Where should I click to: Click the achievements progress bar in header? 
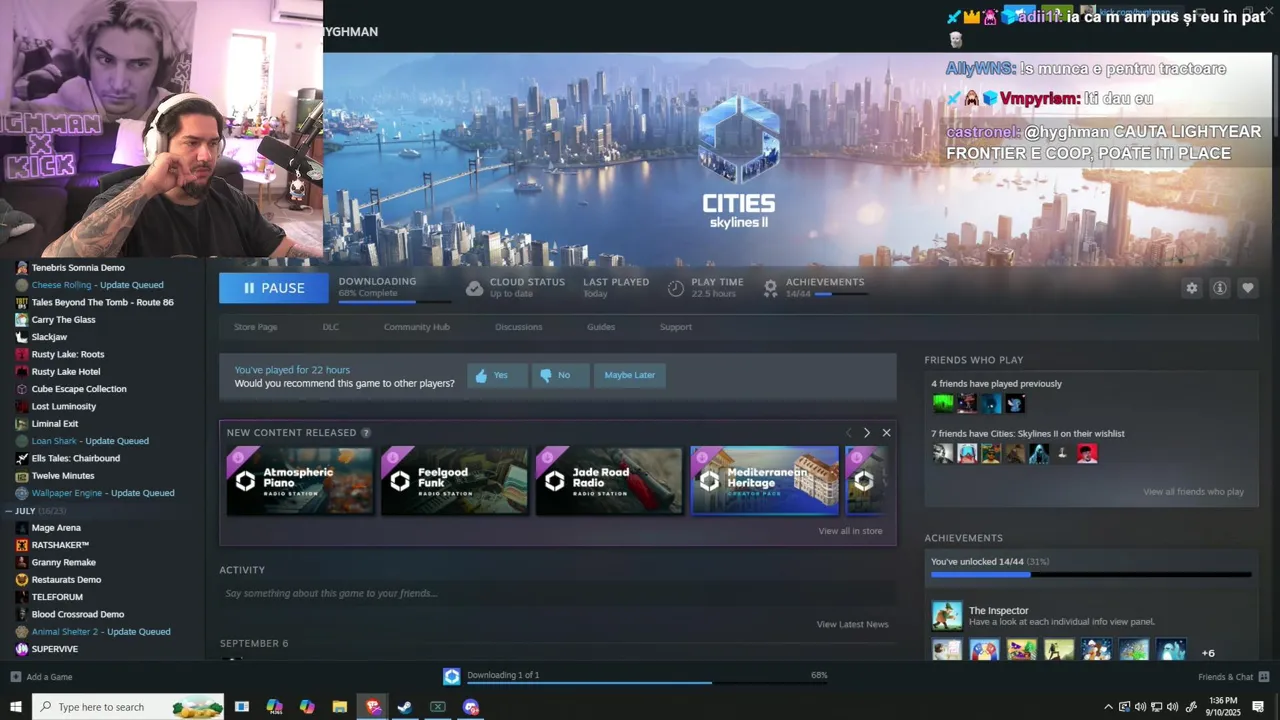point(841,294)
